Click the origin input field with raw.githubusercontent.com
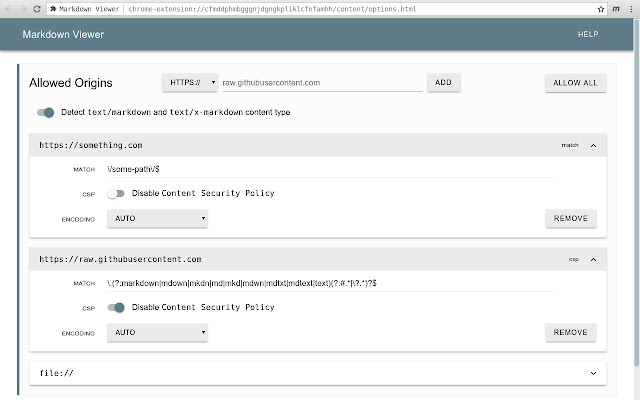 [320, 83]
